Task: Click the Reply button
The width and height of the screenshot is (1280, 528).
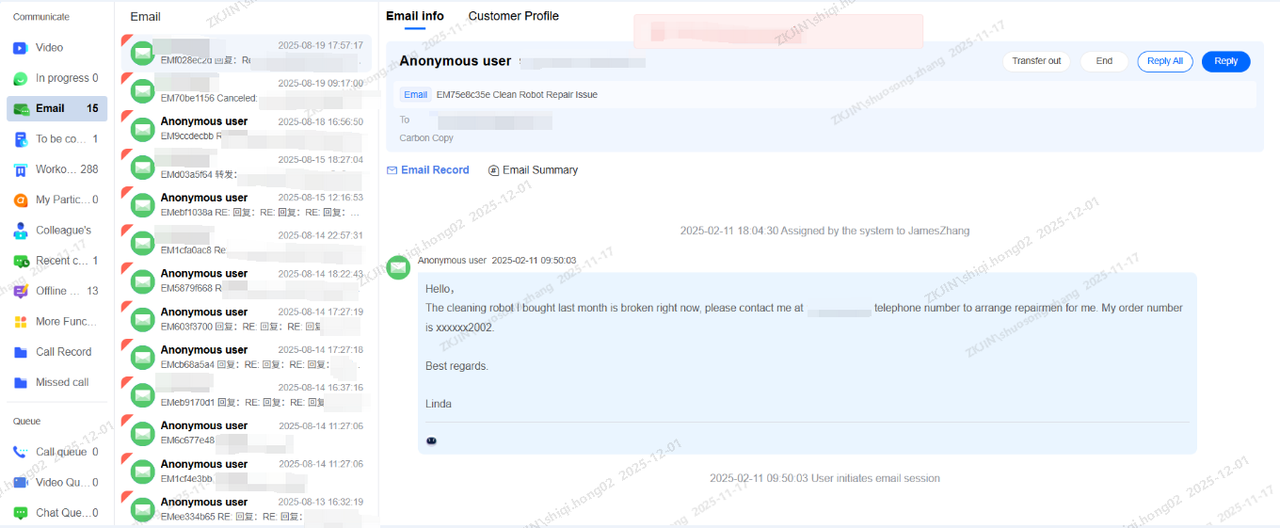Action: [x=1226, y=61]
